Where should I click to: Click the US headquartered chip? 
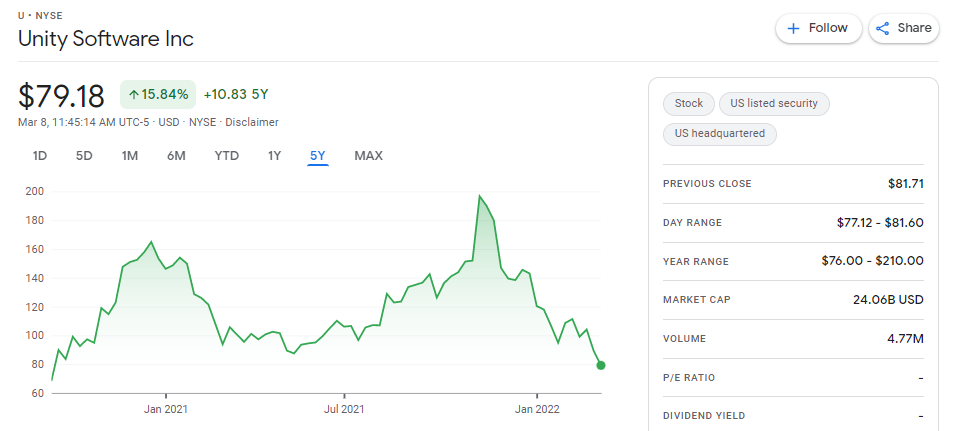pos(720,133)
